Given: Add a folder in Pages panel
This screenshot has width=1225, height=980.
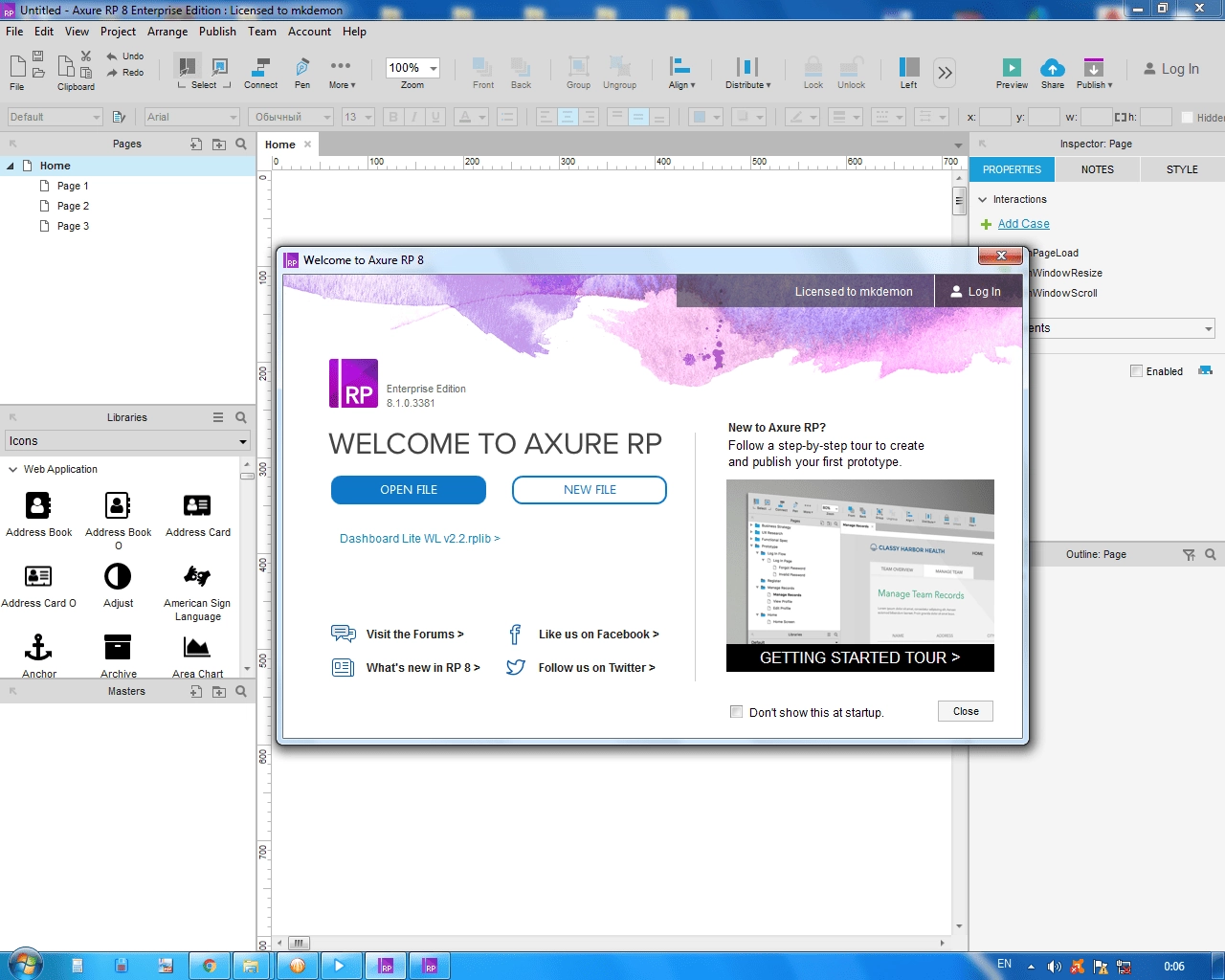Looking at the screenshot, I should [219, 144].
